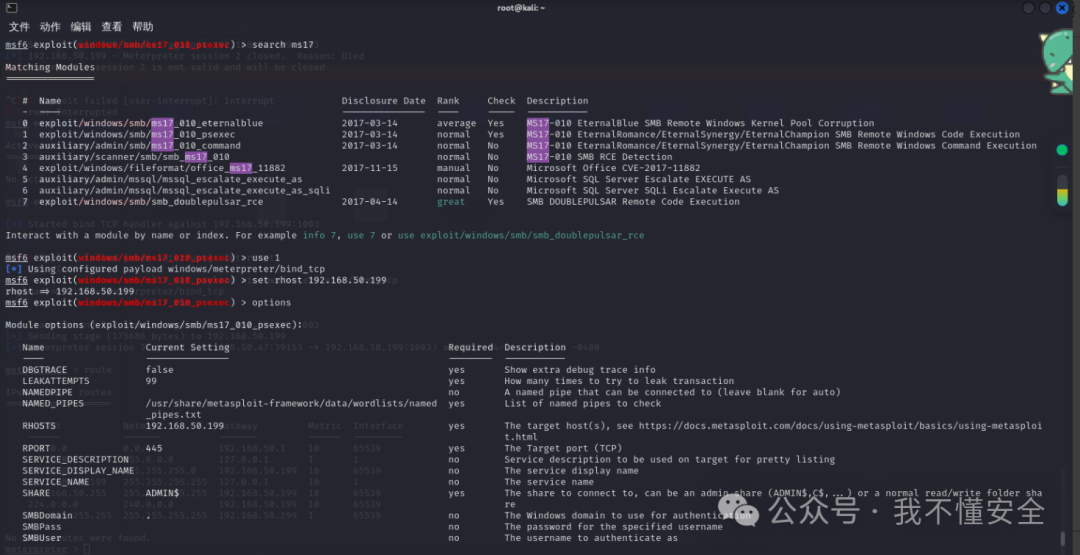This screenshot has height=555, width=1080.
Task: Click the 'SMBDomain' option name
Action: [x=48, y=515]
